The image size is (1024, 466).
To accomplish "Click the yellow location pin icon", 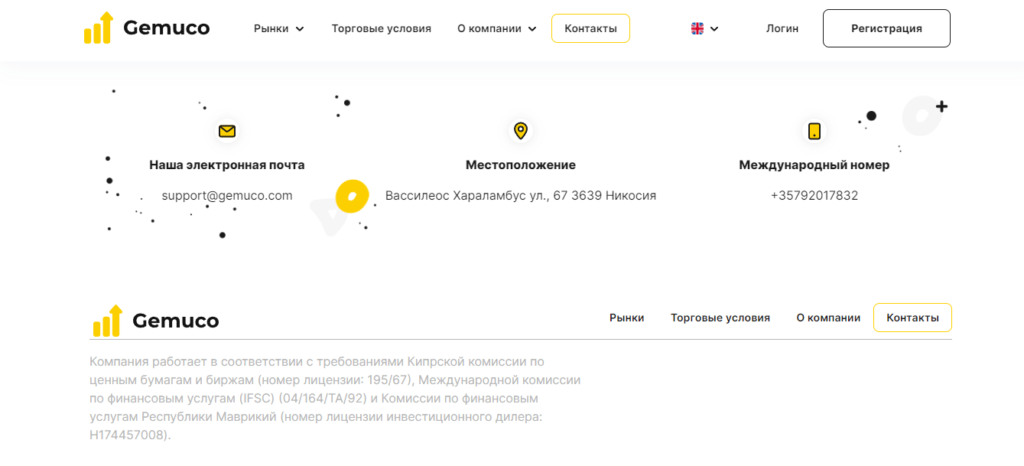I will 520,131.
